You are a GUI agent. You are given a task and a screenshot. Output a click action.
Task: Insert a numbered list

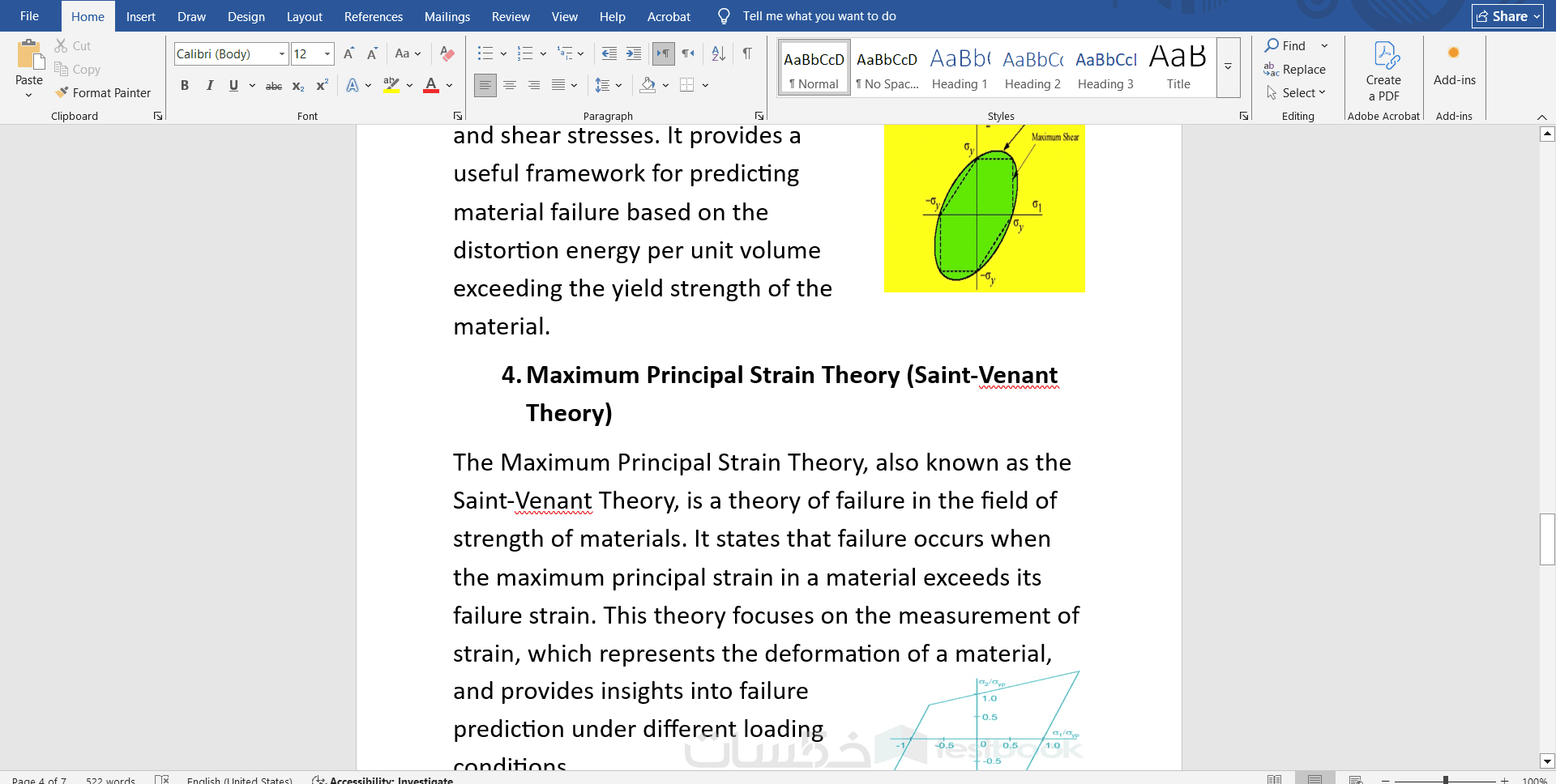tap(525, 54)
